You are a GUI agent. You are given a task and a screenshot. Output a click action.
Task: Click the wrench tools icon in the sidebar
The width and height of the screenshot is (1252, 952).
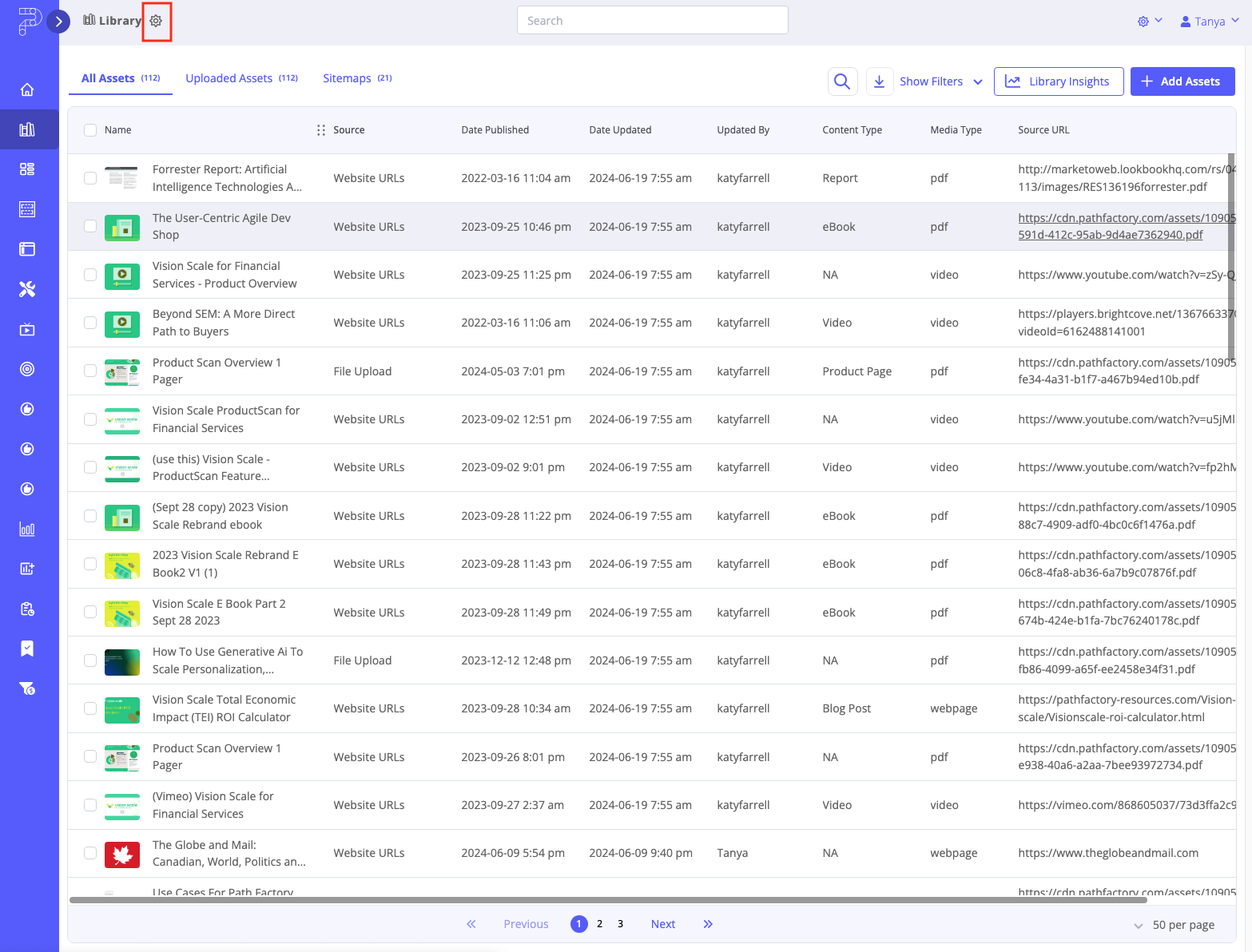(x=28, y=288)
